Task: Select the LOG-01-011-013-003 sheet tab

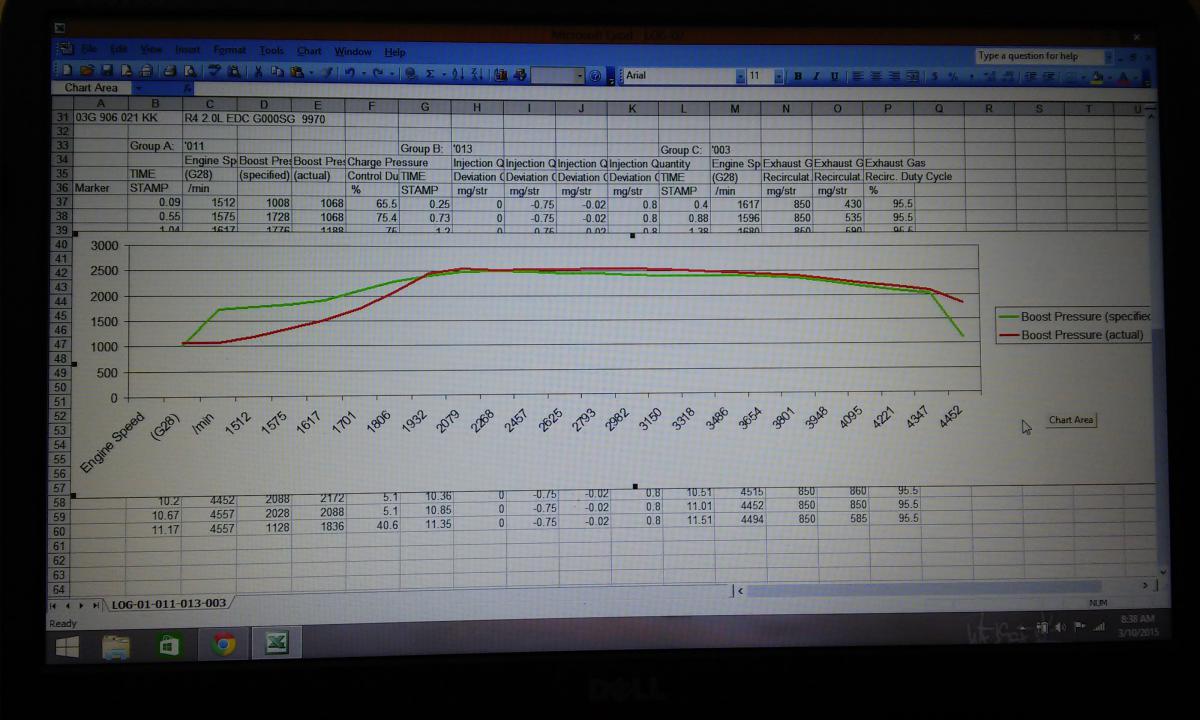Action: pos(169,604)
